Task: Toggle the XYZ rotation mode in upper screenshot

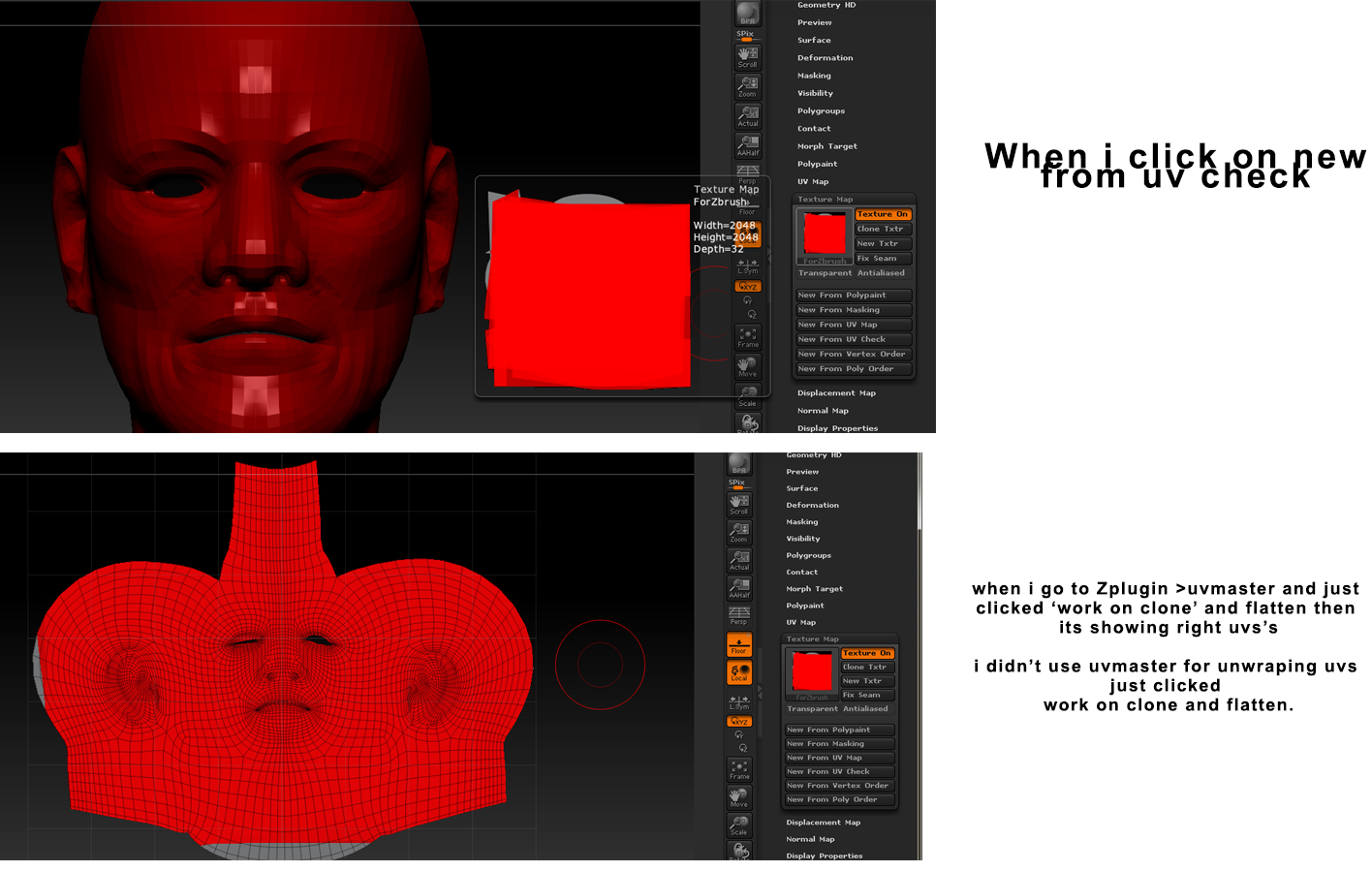Action: click(x=748, y=287)
